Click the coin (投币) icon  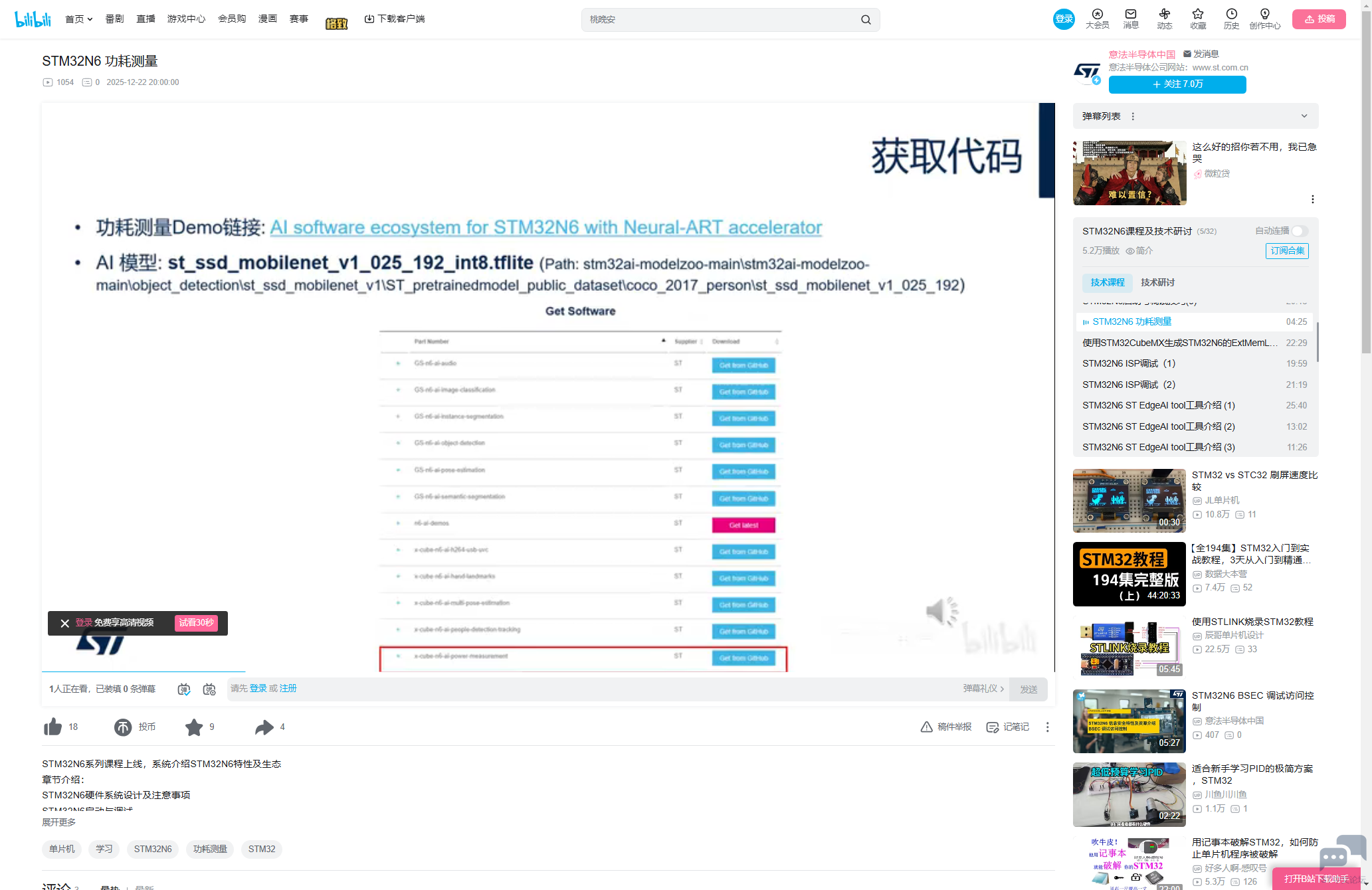[x=123, y=727]
